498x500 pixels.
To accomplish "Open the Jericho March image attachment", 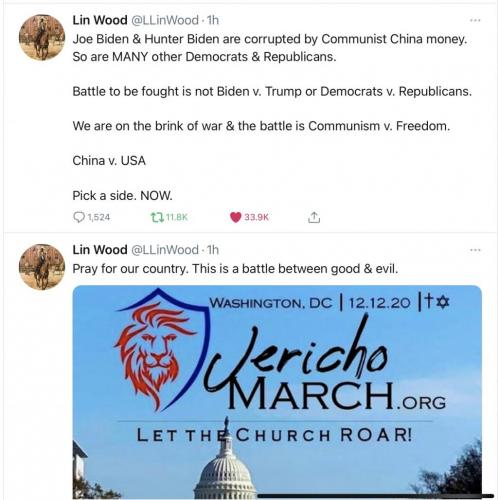I will 277,392.
